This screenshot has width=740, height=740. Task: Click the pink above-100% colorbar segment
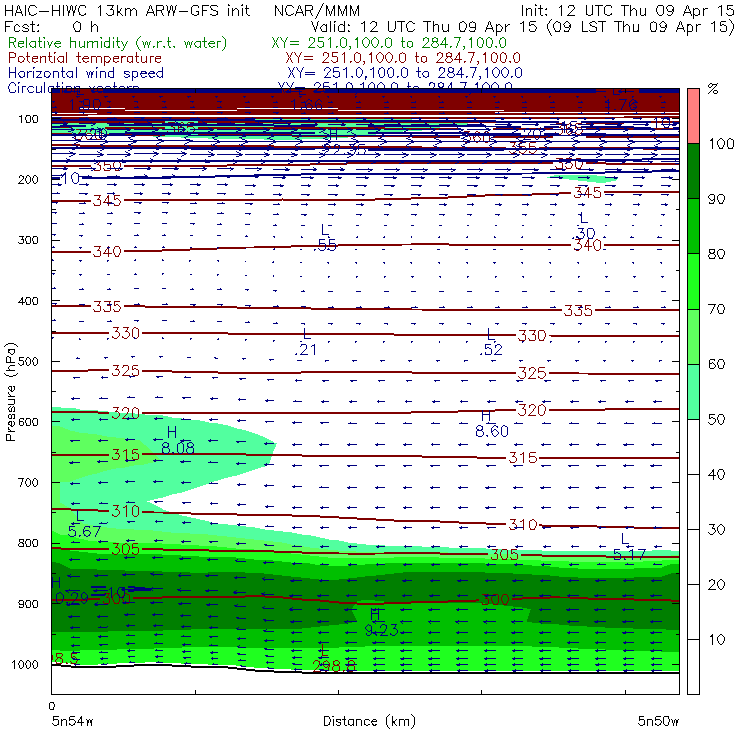point(693,116)
